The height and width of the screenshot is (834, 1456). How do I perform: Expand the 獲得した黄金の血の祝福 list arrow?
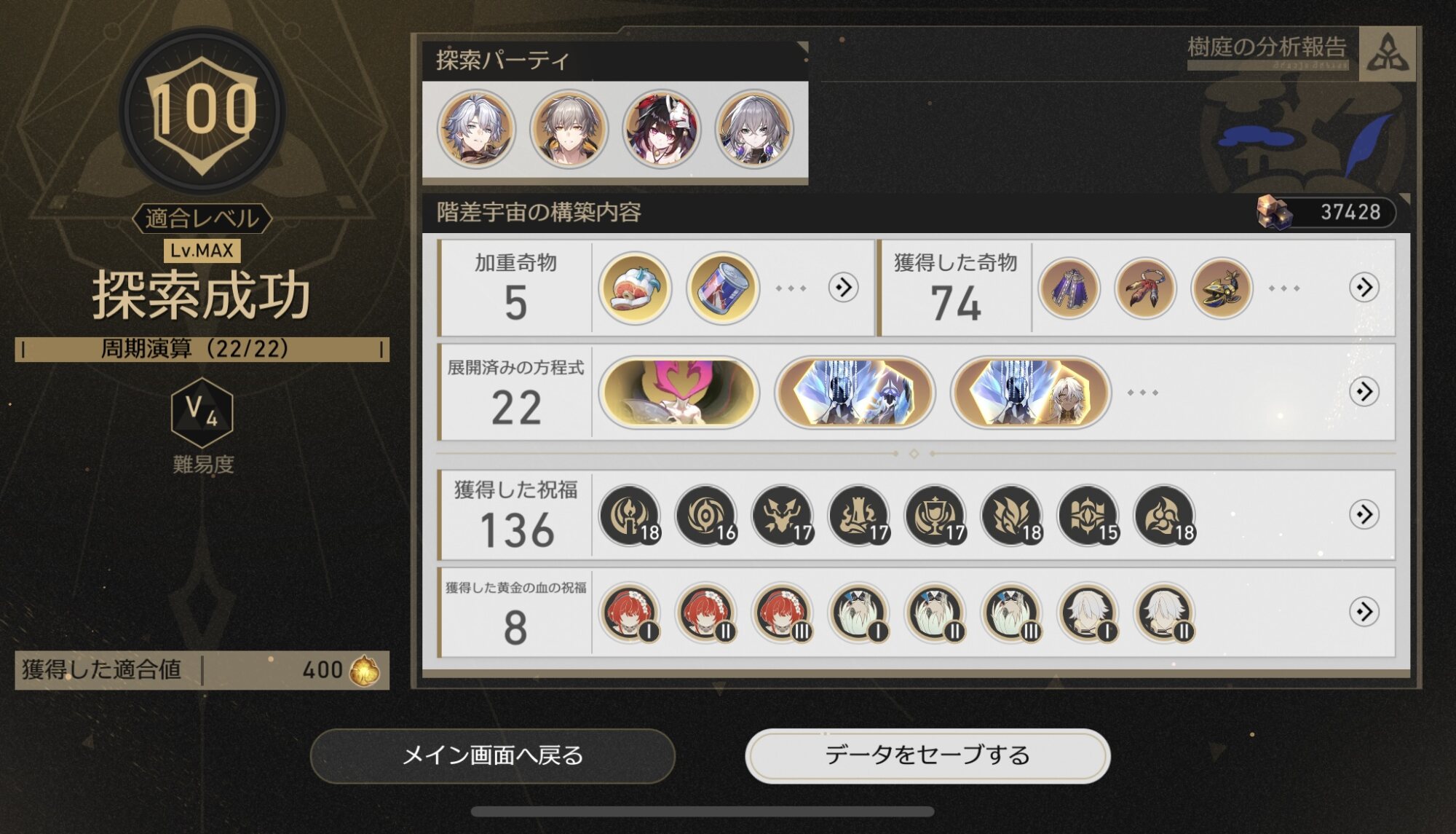[1364, 611]
